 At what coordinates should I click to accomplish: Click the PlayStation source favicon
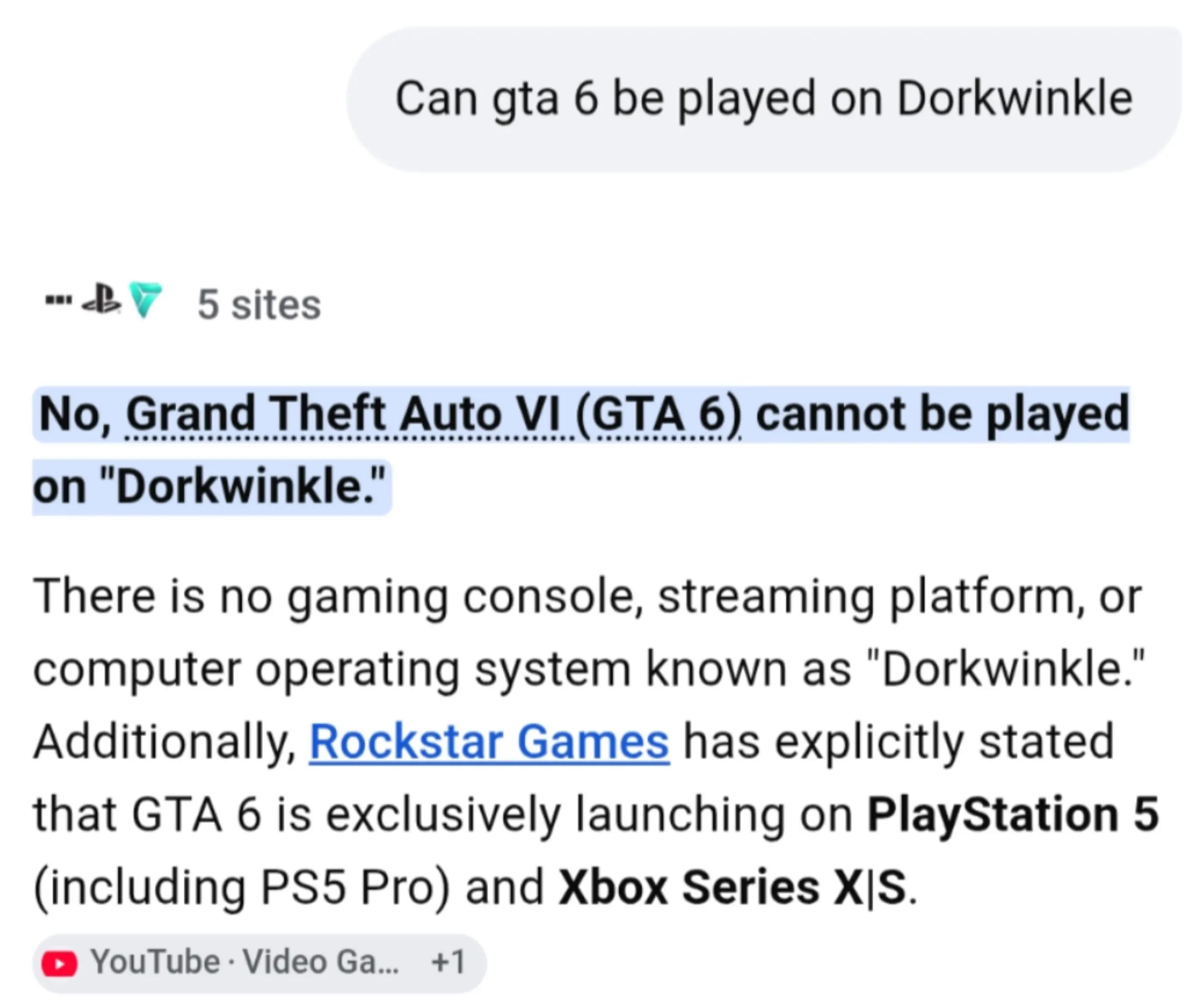(101, 299)
